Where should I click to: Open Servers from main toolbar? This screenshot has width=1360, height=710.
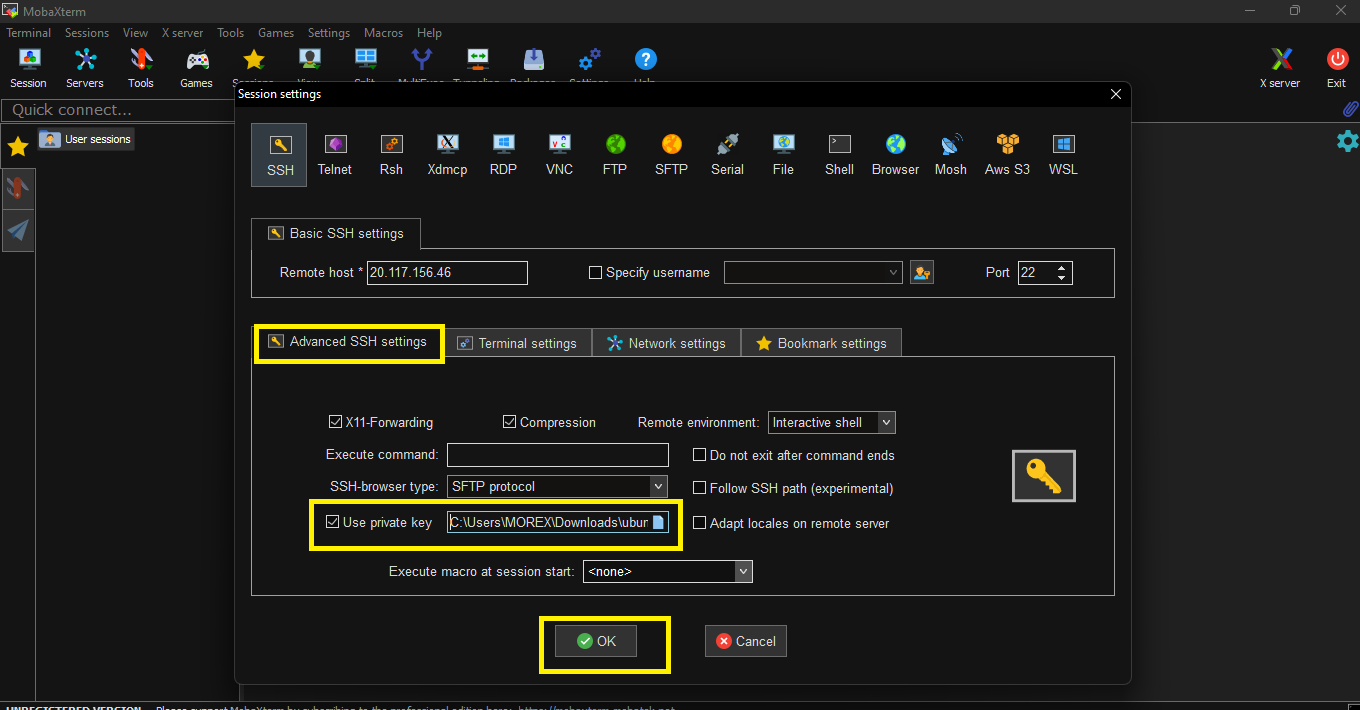(85, 68)
